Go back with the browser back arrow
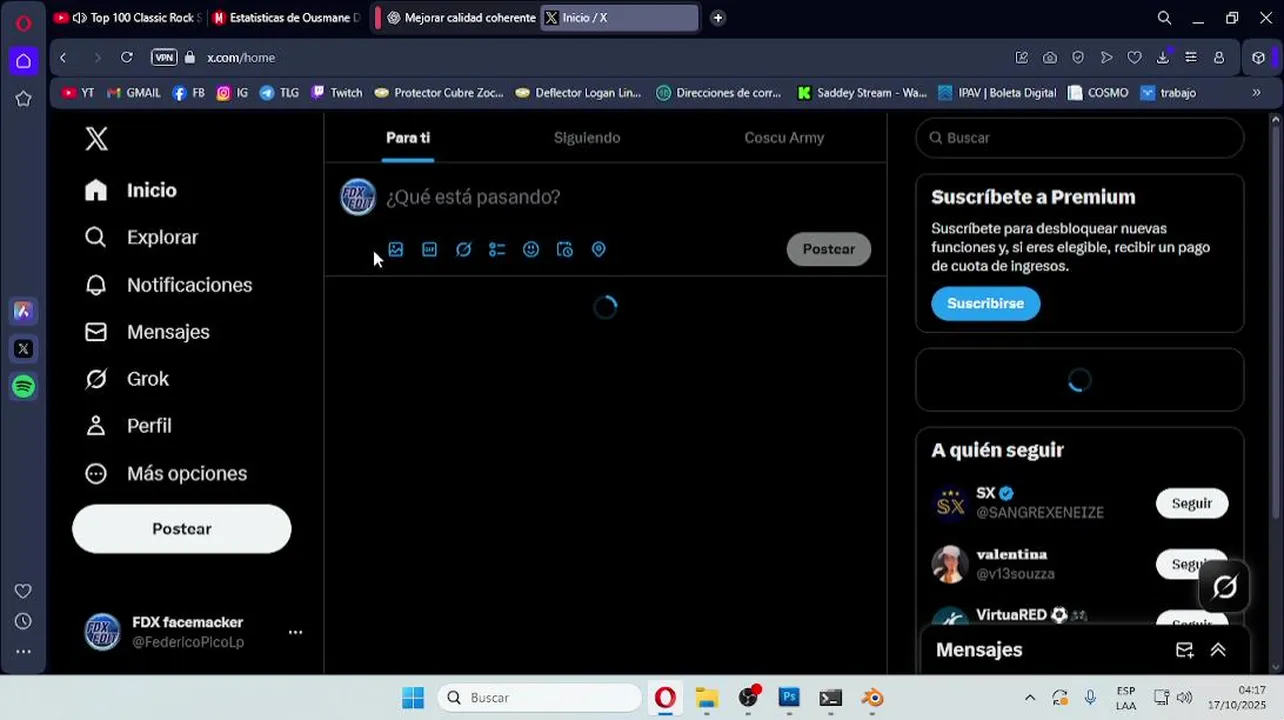 coord(63,58)
